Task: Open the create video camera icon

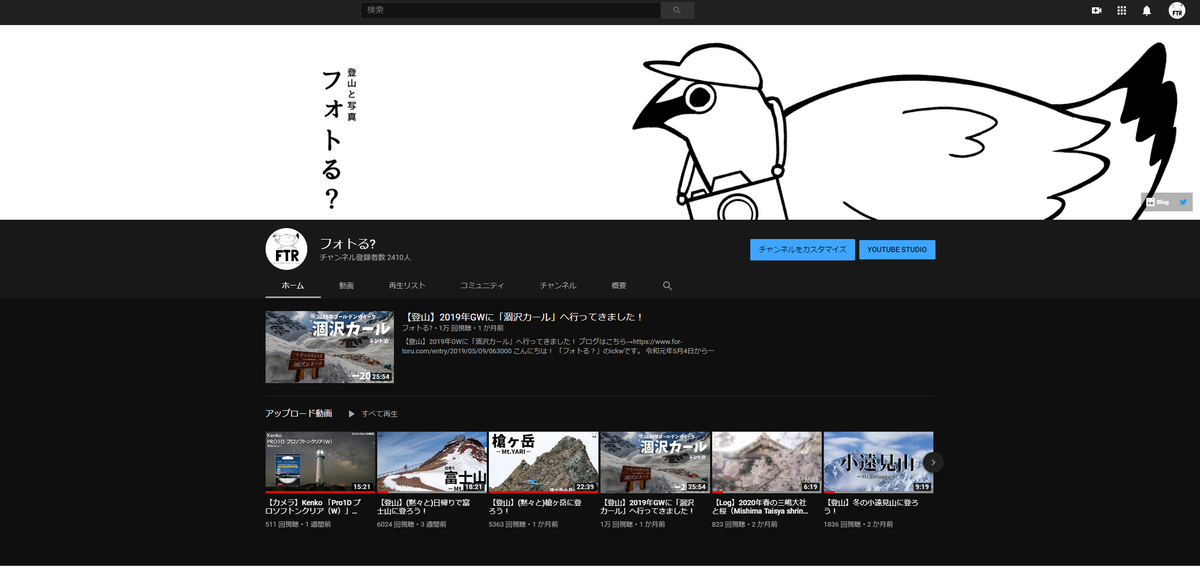Action: [x=1096, y=10]
